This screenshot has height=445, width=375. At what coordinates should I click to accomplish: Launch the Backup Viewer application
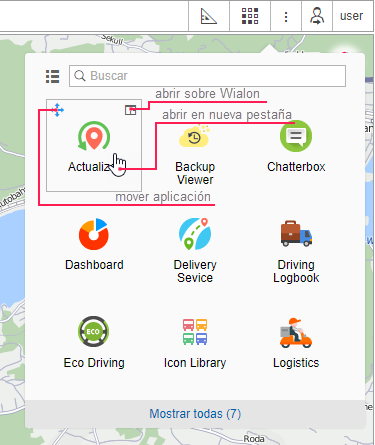195,137
